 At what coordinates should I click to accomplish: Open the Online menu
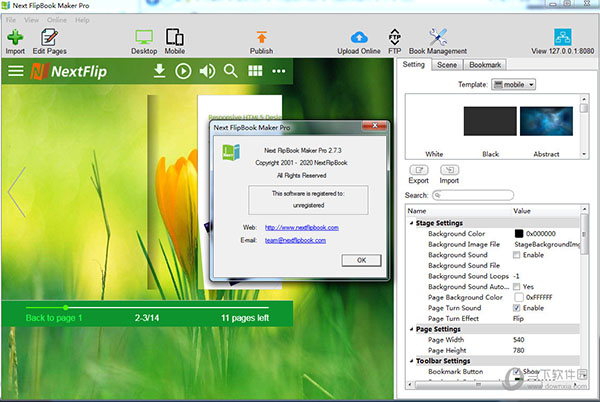57,20
